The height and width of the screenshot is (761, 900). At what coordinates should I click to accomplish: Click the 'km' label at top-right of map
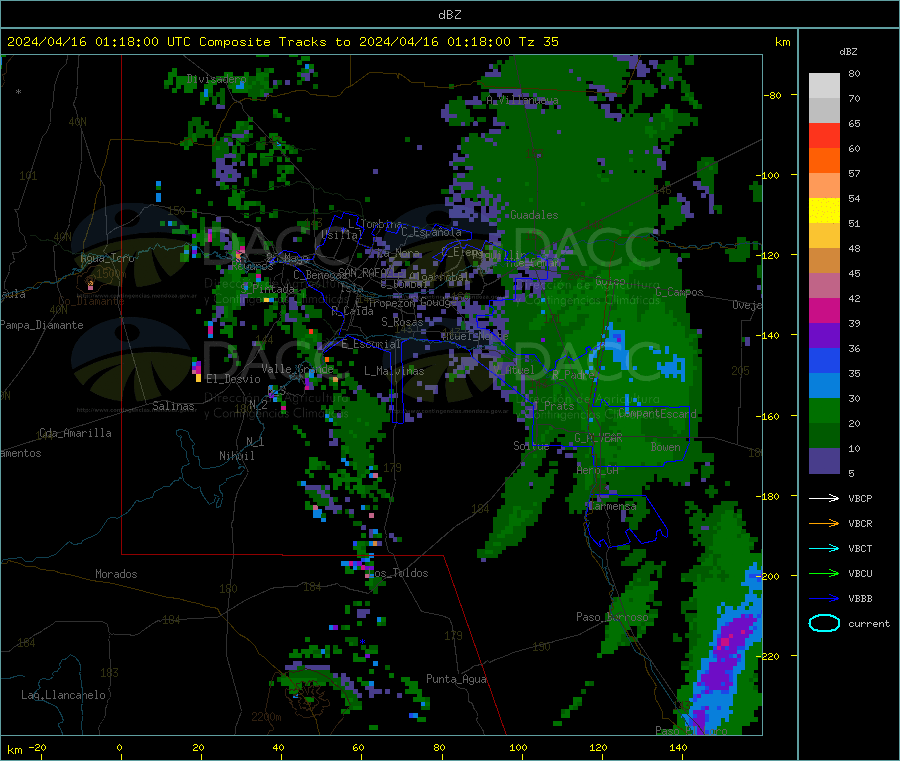coord(782,42)
